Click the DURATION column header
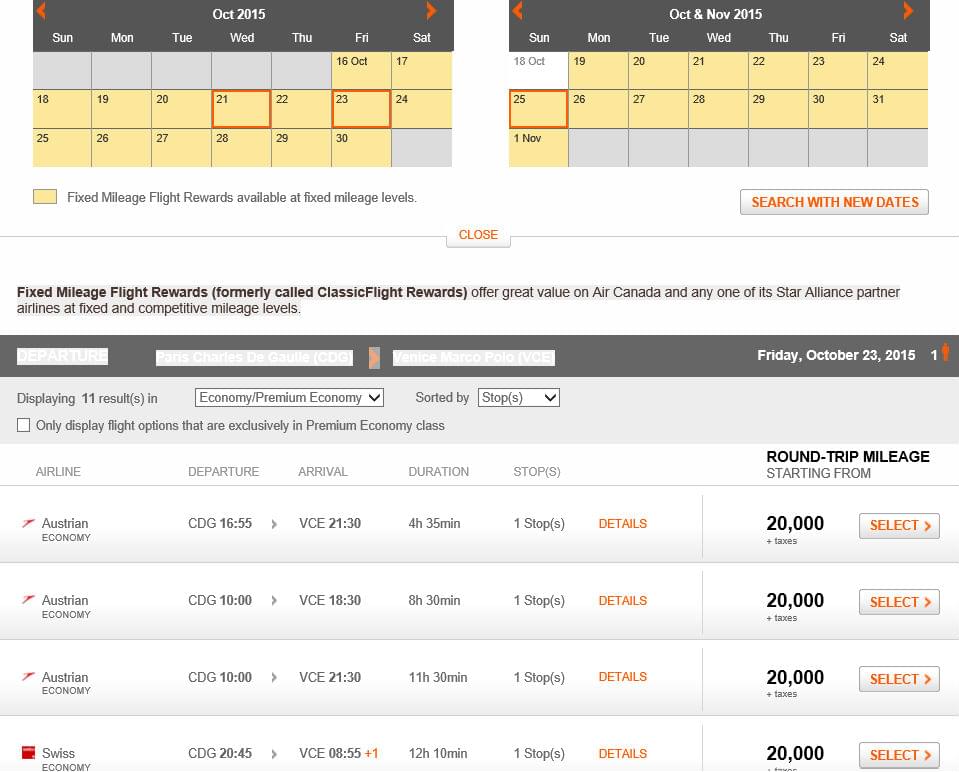The height and width of the screenshot is (772, 959). pos(439,472)
